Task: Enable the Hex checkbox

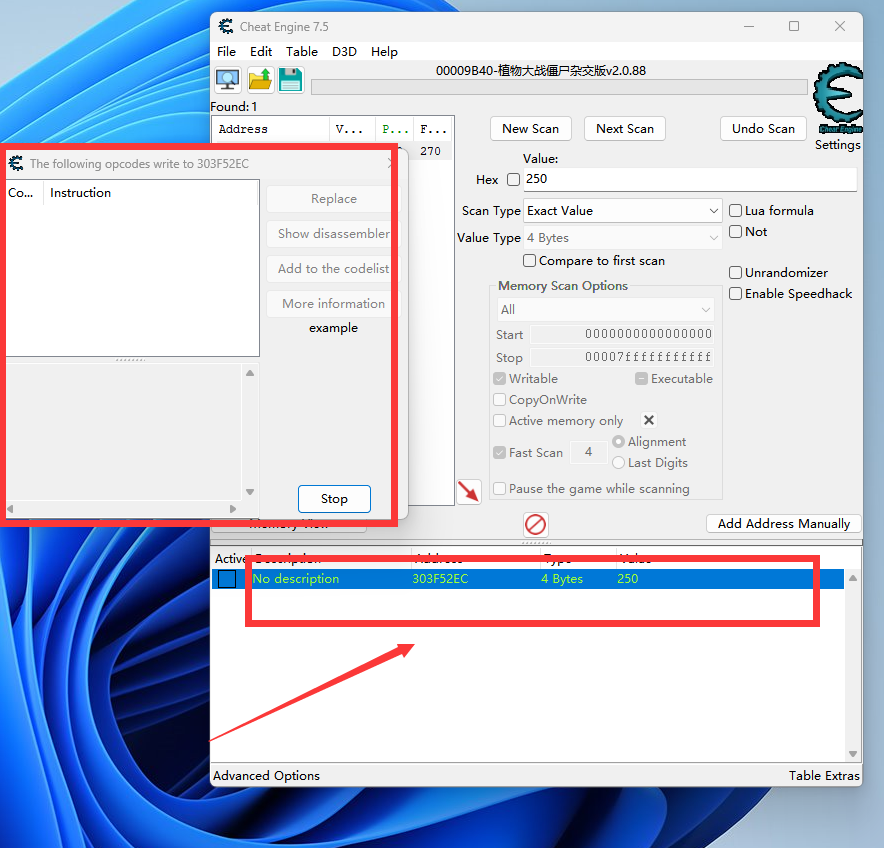Action: pos(514,180)
